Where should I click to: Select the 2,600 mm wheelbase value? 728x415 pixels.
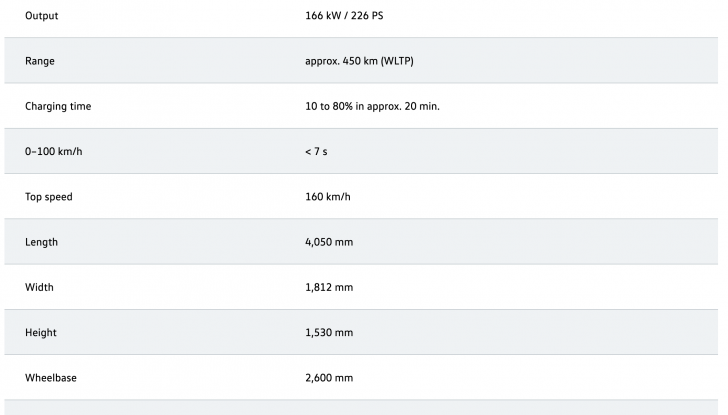point(329,378)
